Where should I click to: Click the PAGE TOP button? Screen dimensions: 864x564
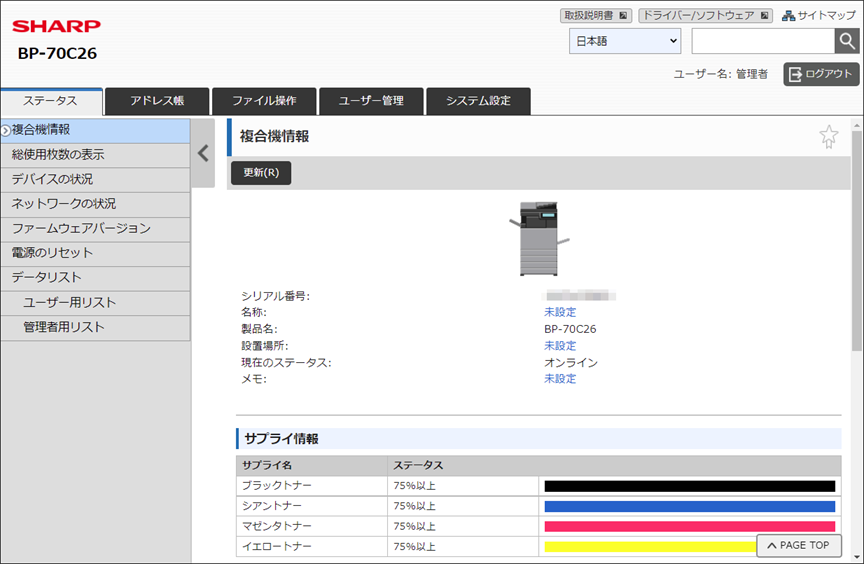tap(799, 545)
